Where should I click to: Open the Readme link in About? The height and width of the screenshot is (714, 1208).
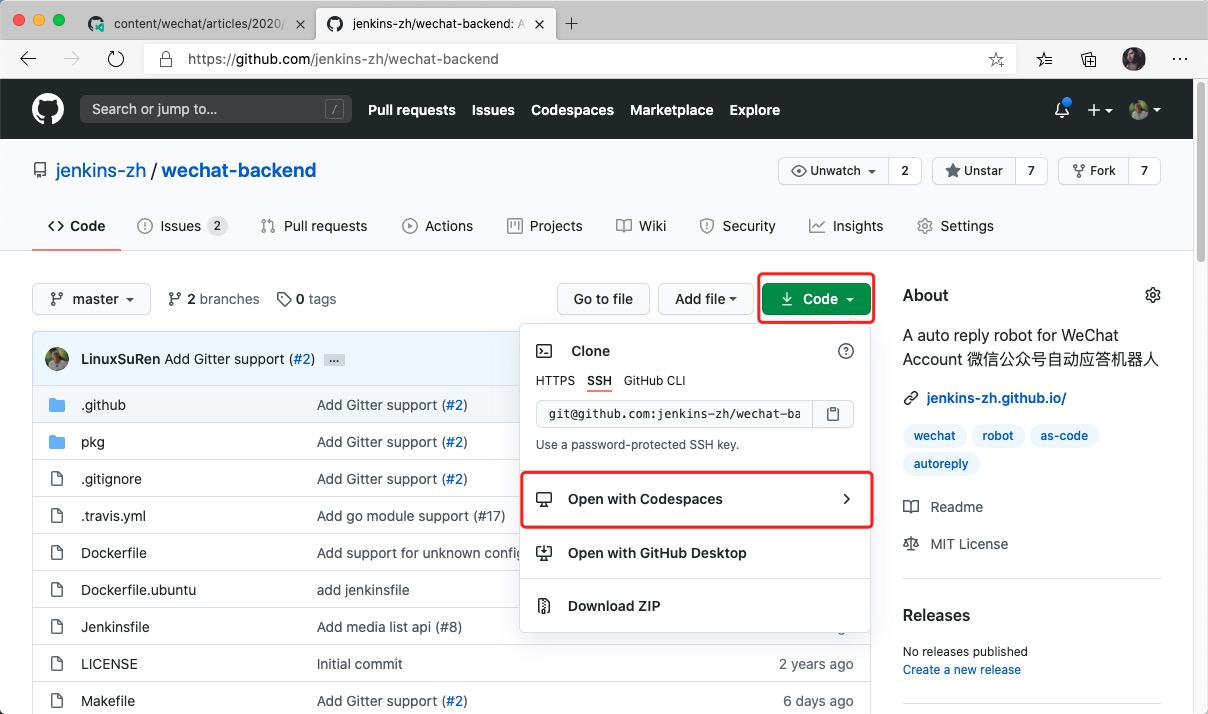click(943, 507)
